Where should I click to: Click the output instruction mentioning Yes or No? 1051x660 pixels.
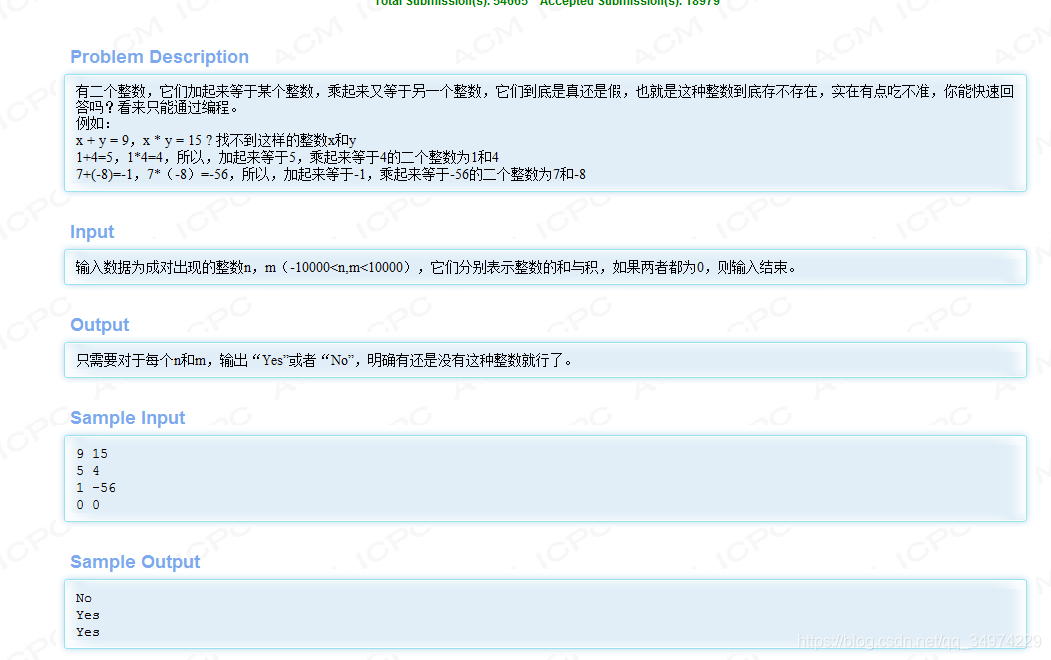324,360
